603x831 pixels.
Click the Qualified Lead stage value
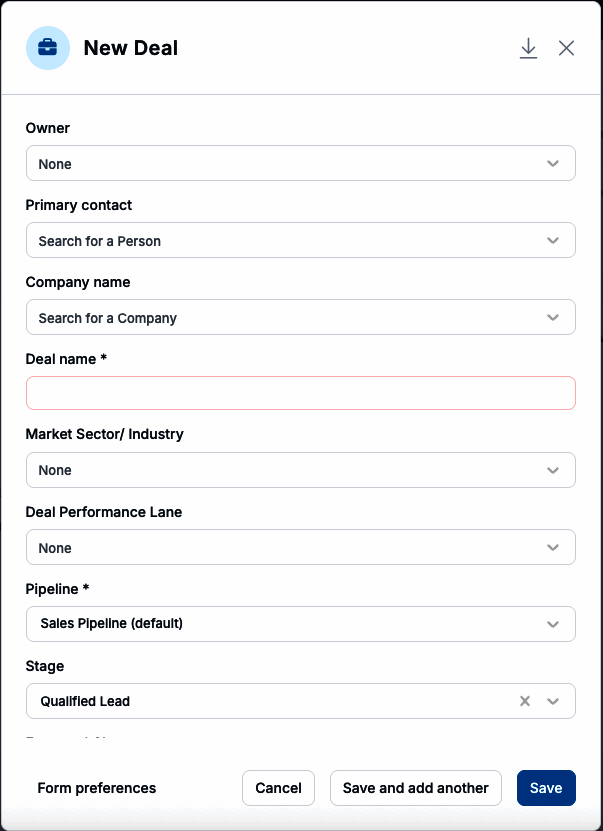click(x=85, y=701)
